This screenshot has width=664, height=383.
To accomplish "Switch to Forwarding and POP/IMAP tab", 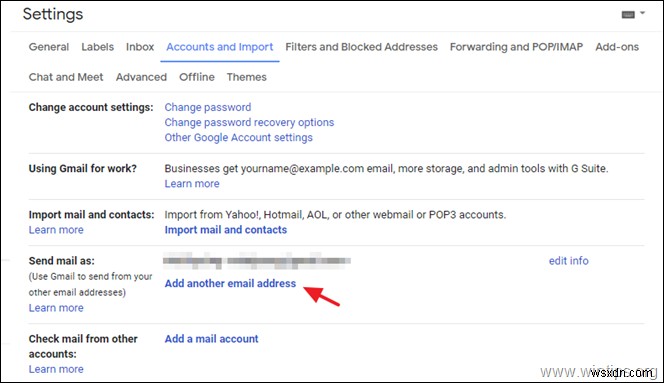I will pyautogui.click(x=516, y=47).
